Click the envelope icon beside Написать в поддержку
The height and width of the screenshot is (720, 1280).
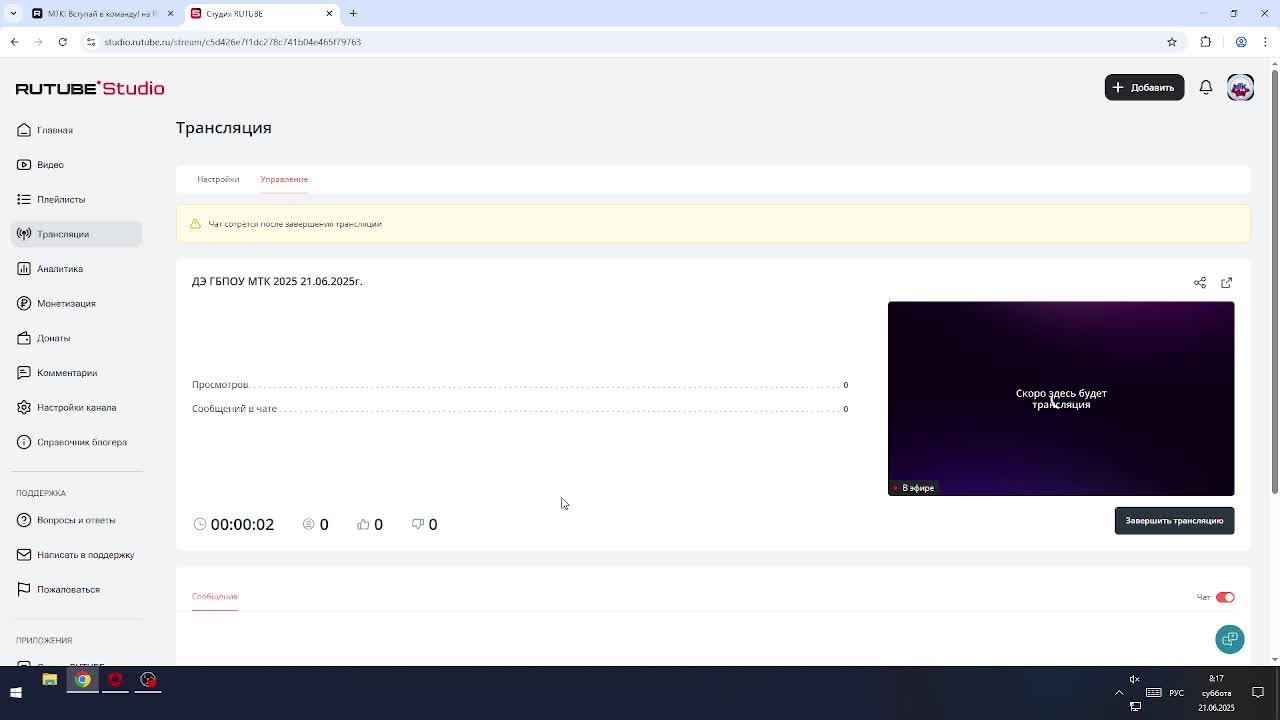tap(24, 554)
